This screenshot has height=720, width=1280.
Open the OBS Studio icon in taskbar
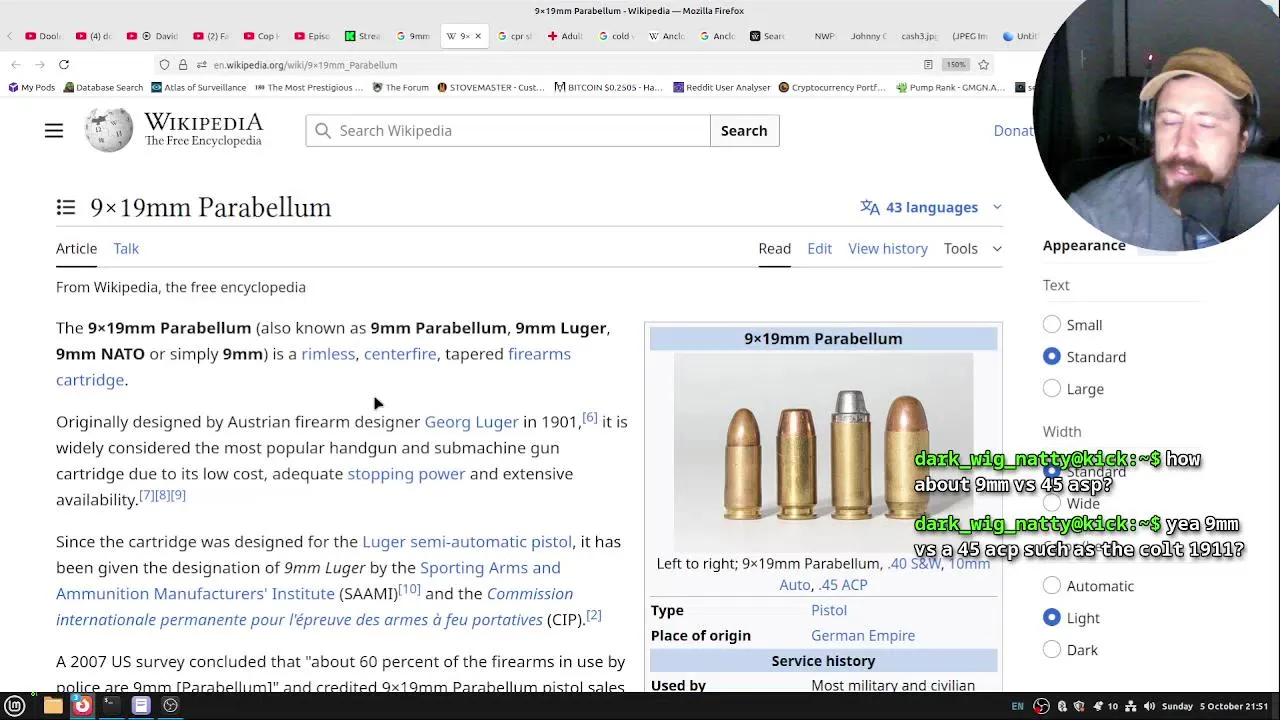pyautogui.click(x=171, y=706)
